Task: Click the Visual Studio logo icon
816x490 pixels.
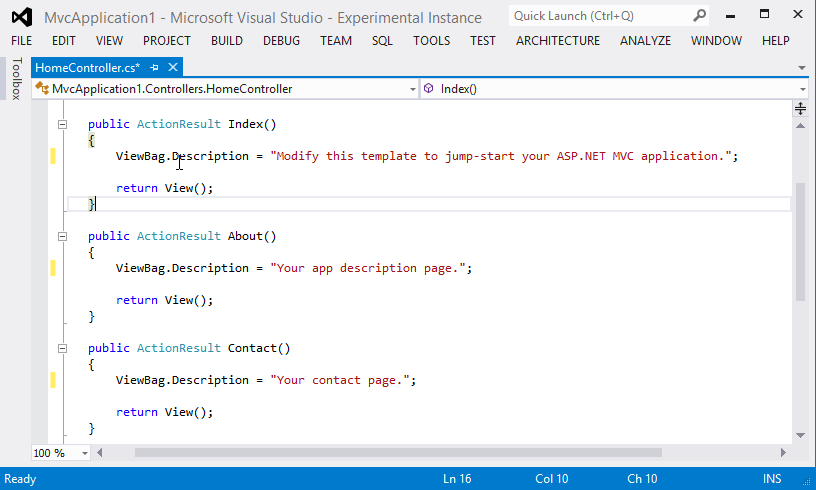Action: click(x=21, y=17)
